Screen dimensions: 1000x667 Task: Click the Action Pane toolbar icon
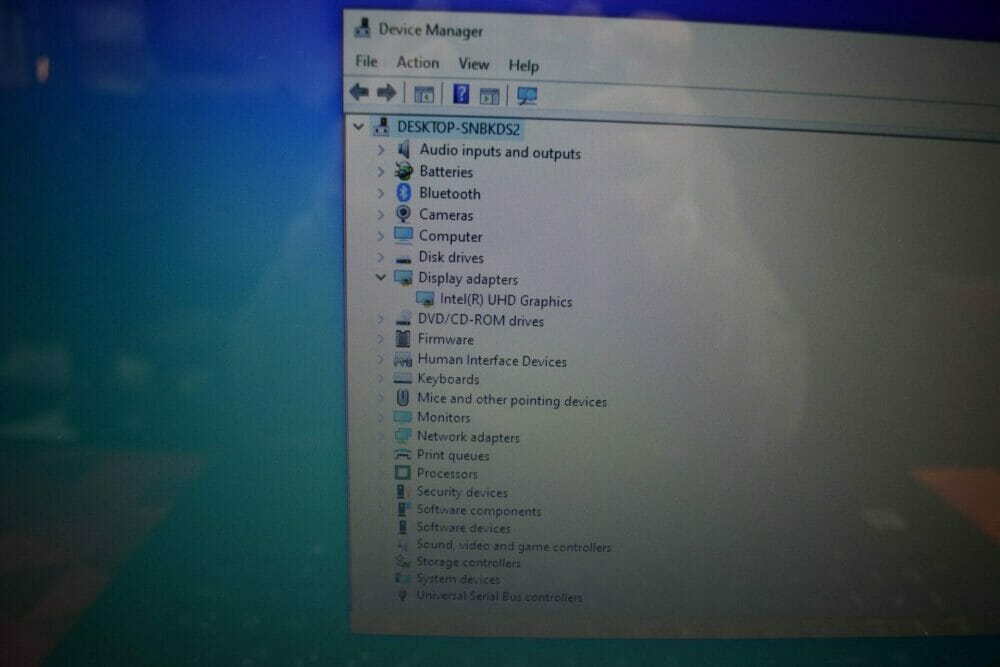pos(489,96)
